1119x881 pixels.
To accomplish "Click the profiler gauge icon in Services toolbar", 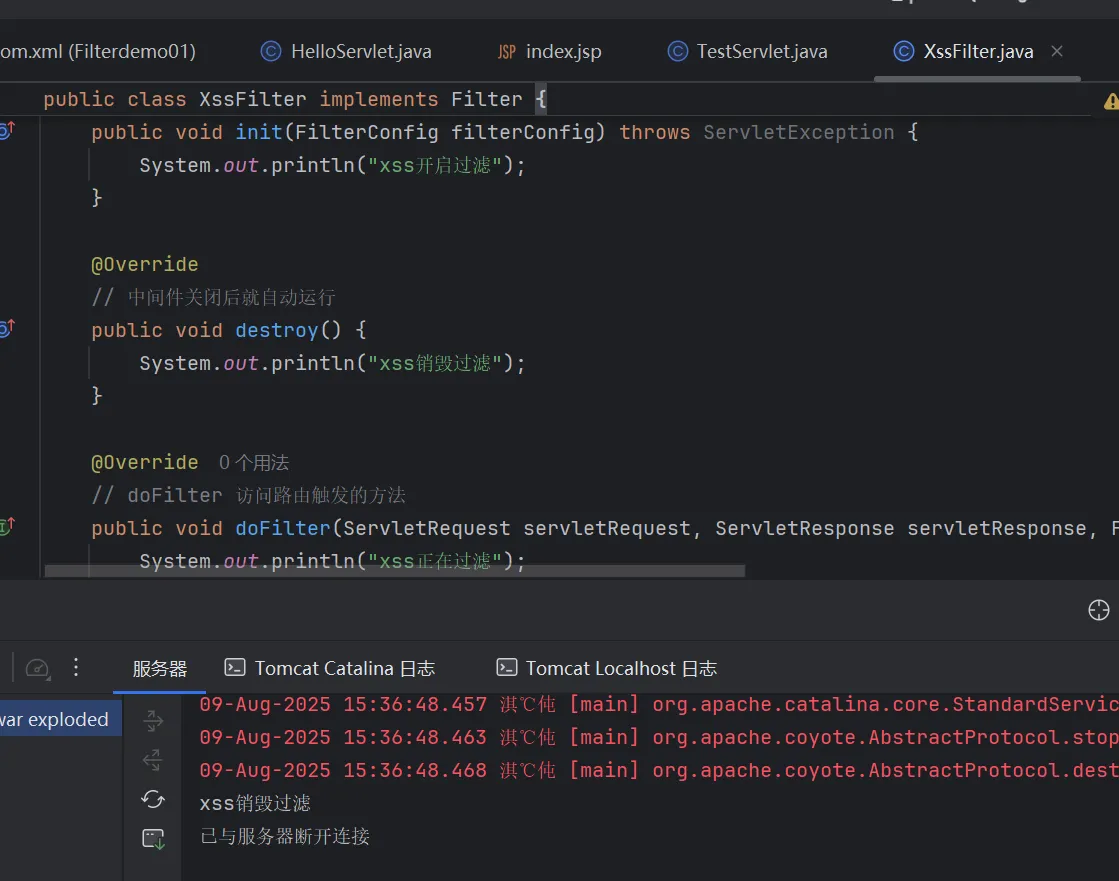I will (x=37, y=668).
